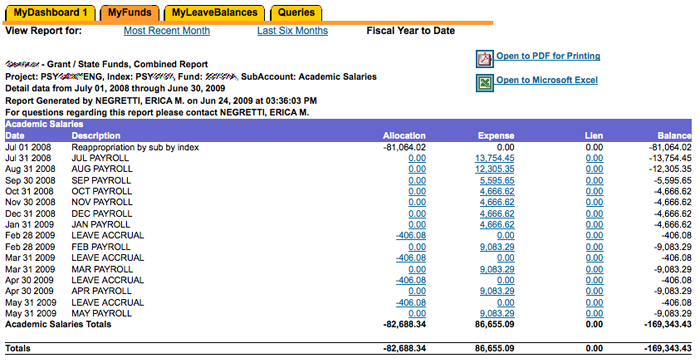Open Apr 30 LEAVE ACCRUAL allocation -406.08

(411, 280)
